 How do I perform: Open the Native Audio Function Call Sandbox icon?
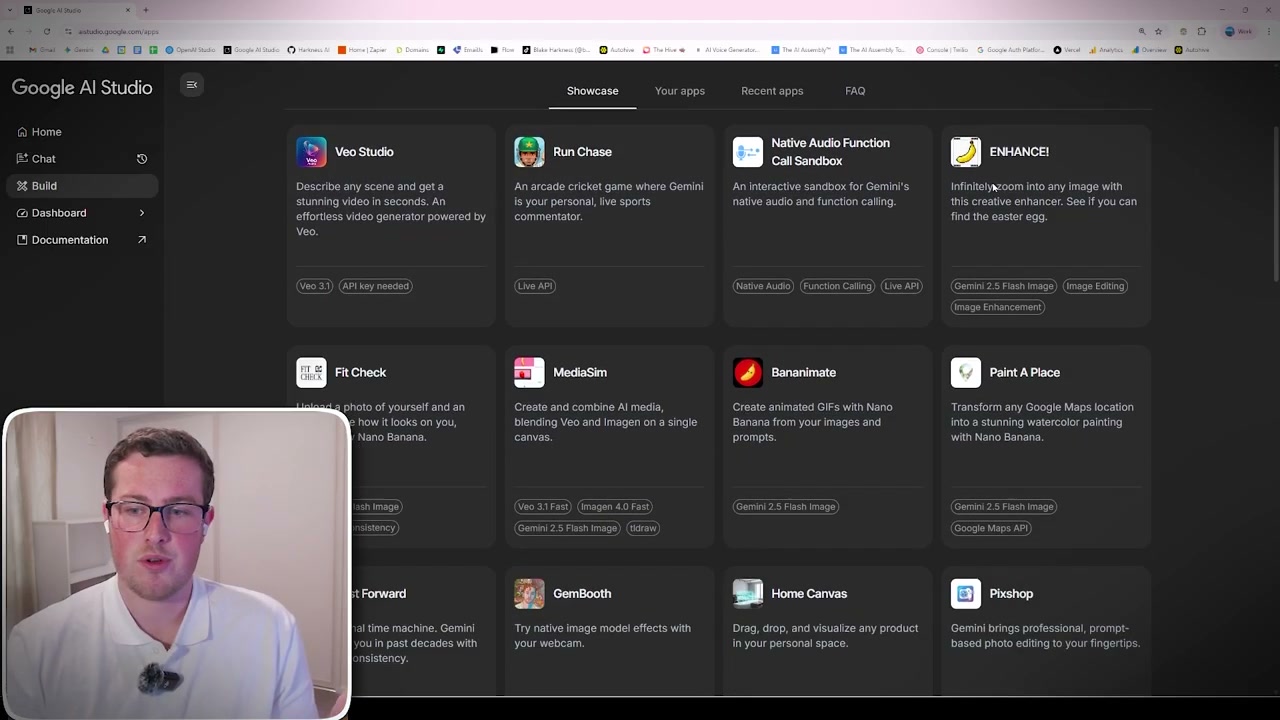pyautogui.click(x=747, y=152)
